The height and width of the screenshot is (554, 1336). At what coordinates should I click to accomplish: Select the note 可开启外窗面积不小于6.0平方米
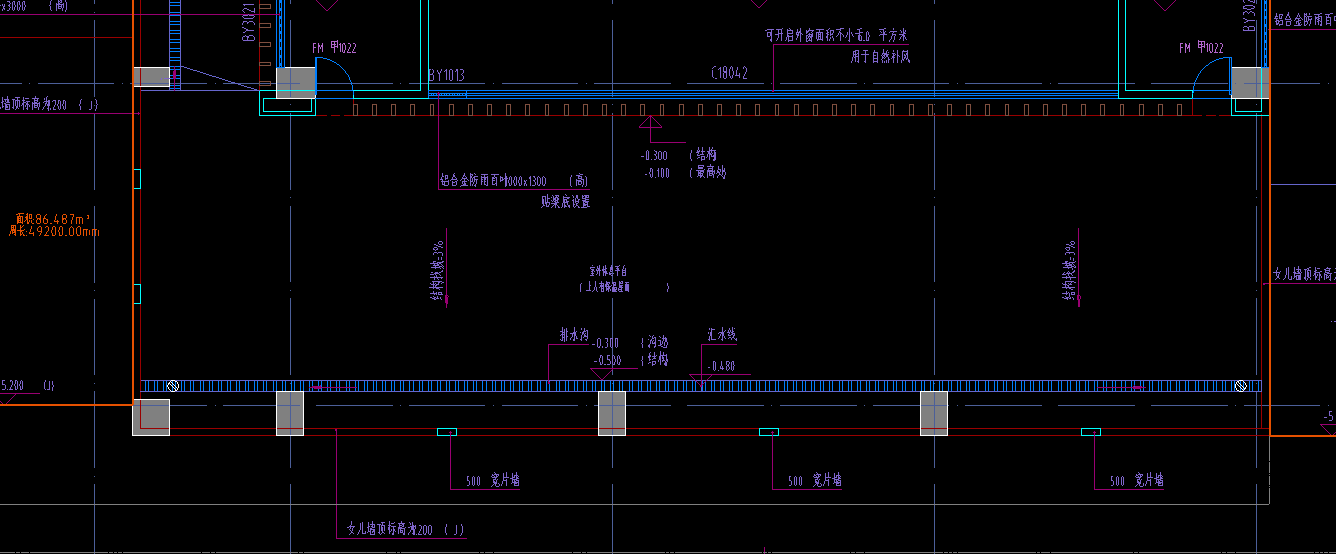pyautogui.click(x=837, y=36)
